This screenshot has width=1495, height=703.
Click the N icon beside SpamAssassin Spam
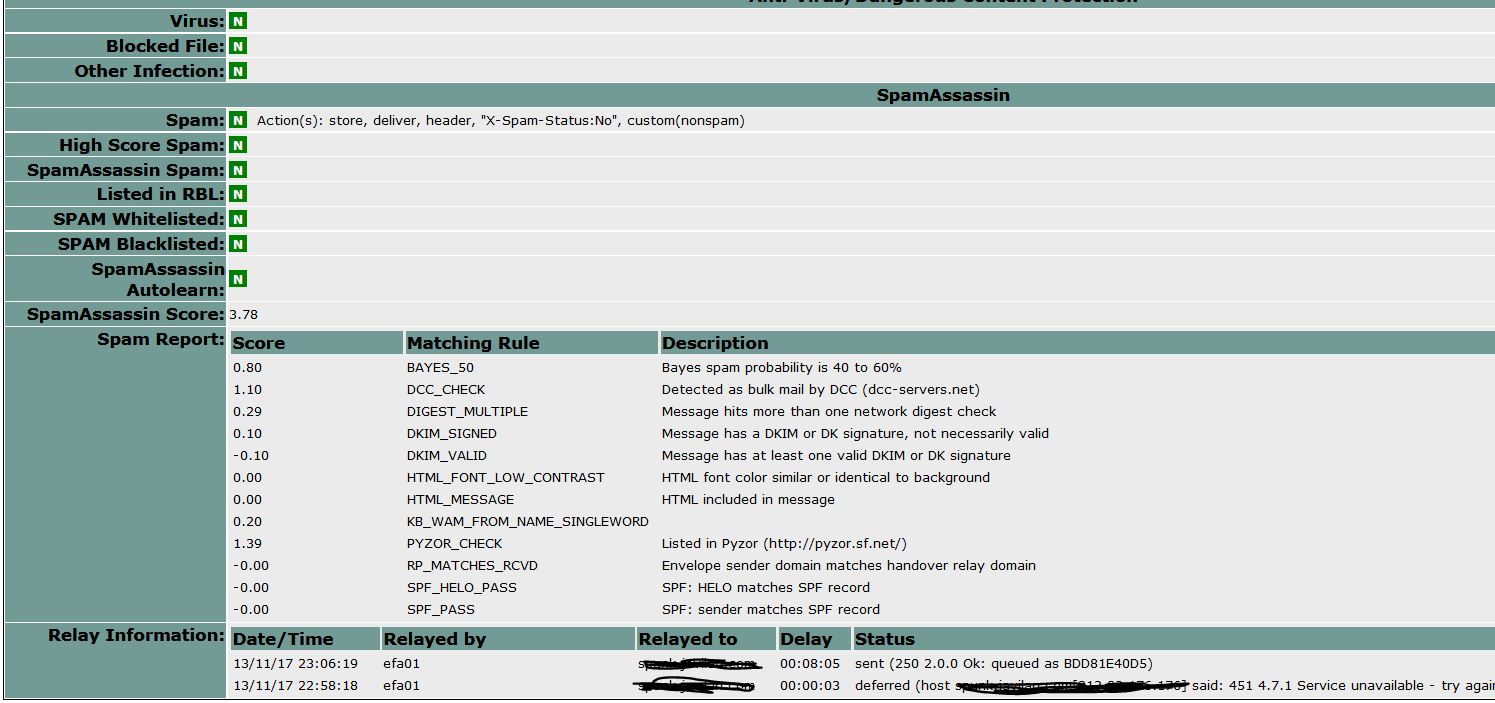(237, 170)
